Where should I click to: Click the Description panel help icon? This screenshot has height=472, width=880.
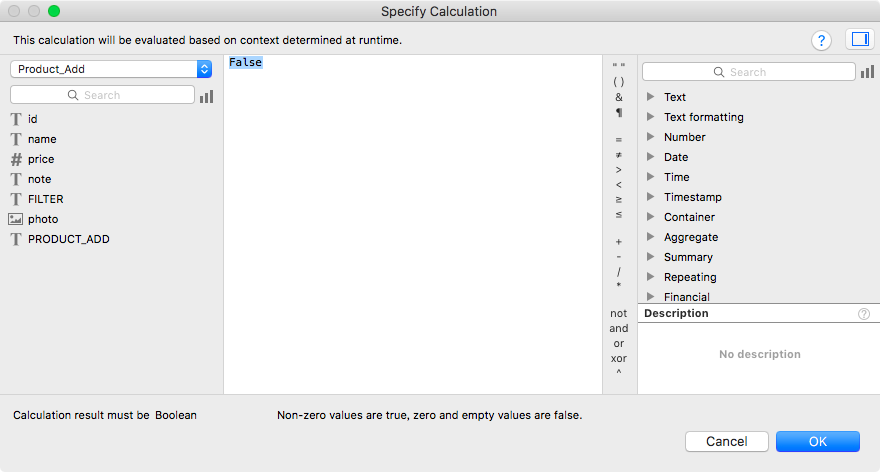(x=864, y=314)
